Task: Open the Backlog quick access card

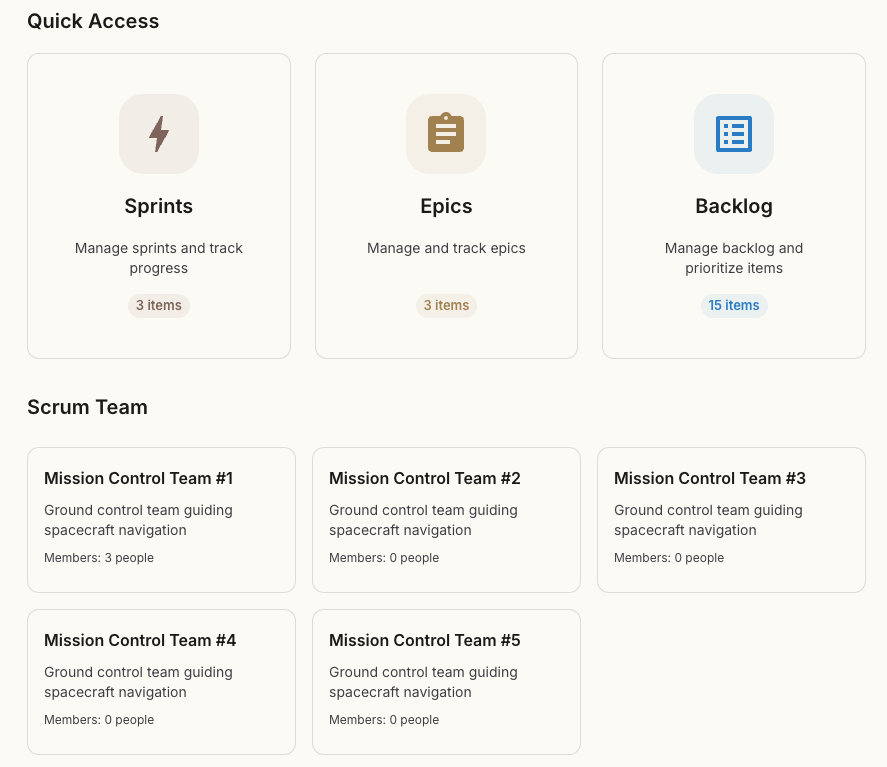Action: [x=733, y=205]
